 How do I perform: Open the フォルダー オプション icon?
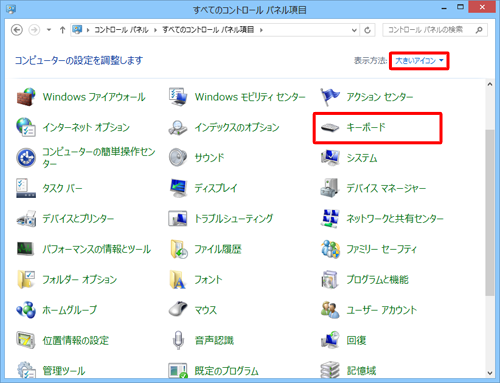point(26,279)
